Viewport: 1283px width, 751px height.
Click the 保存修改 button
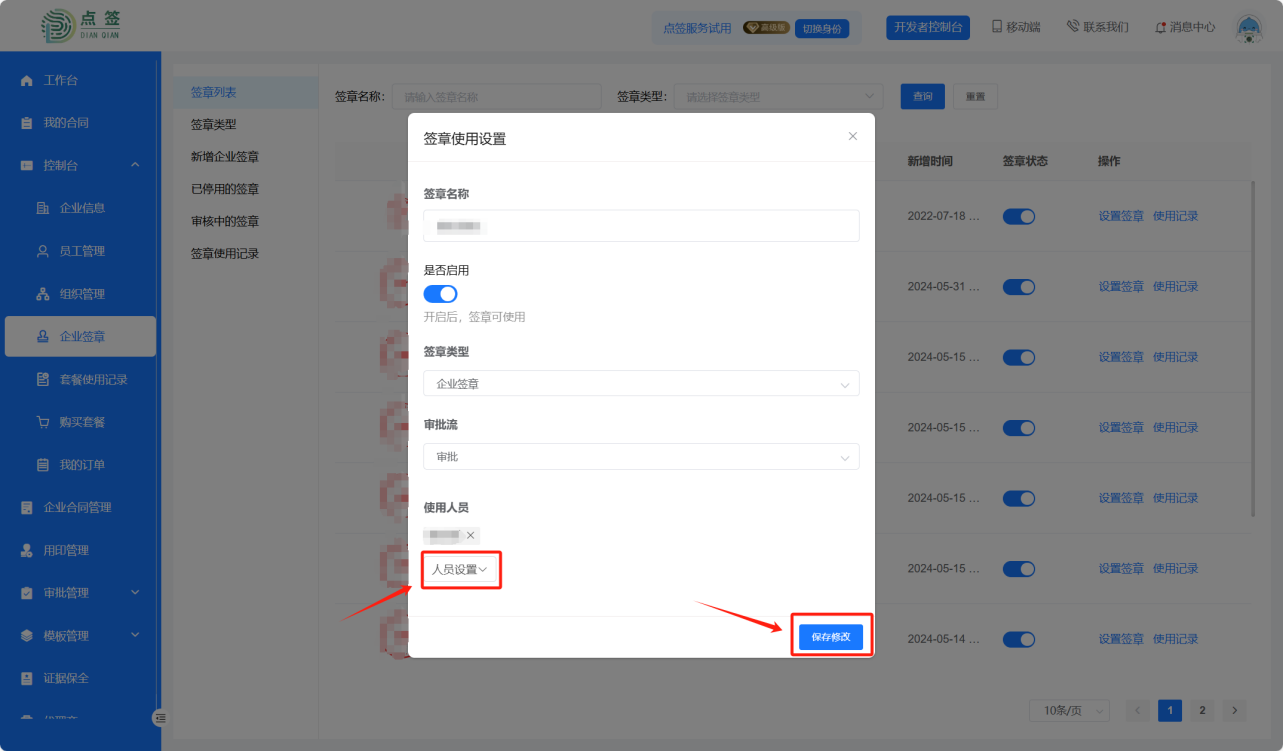tap(831, 637)
